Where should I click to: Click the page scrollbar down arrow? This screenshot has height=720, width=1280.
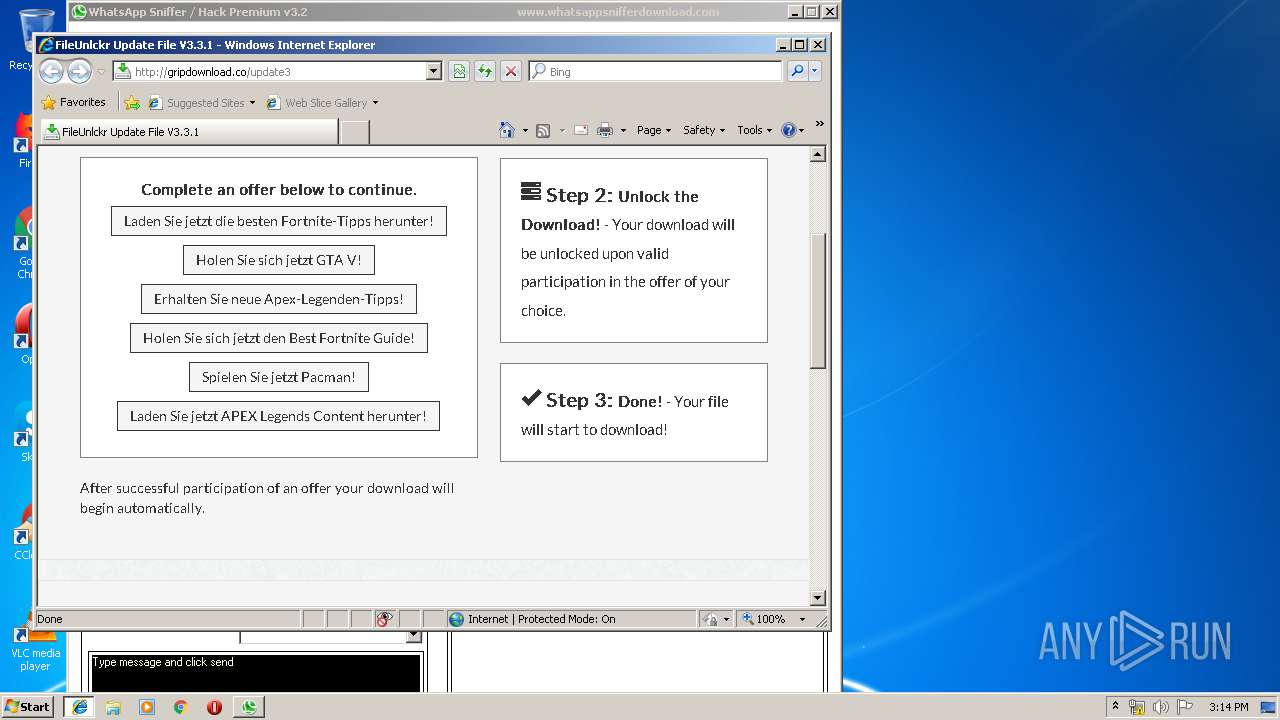click(818, 598)
